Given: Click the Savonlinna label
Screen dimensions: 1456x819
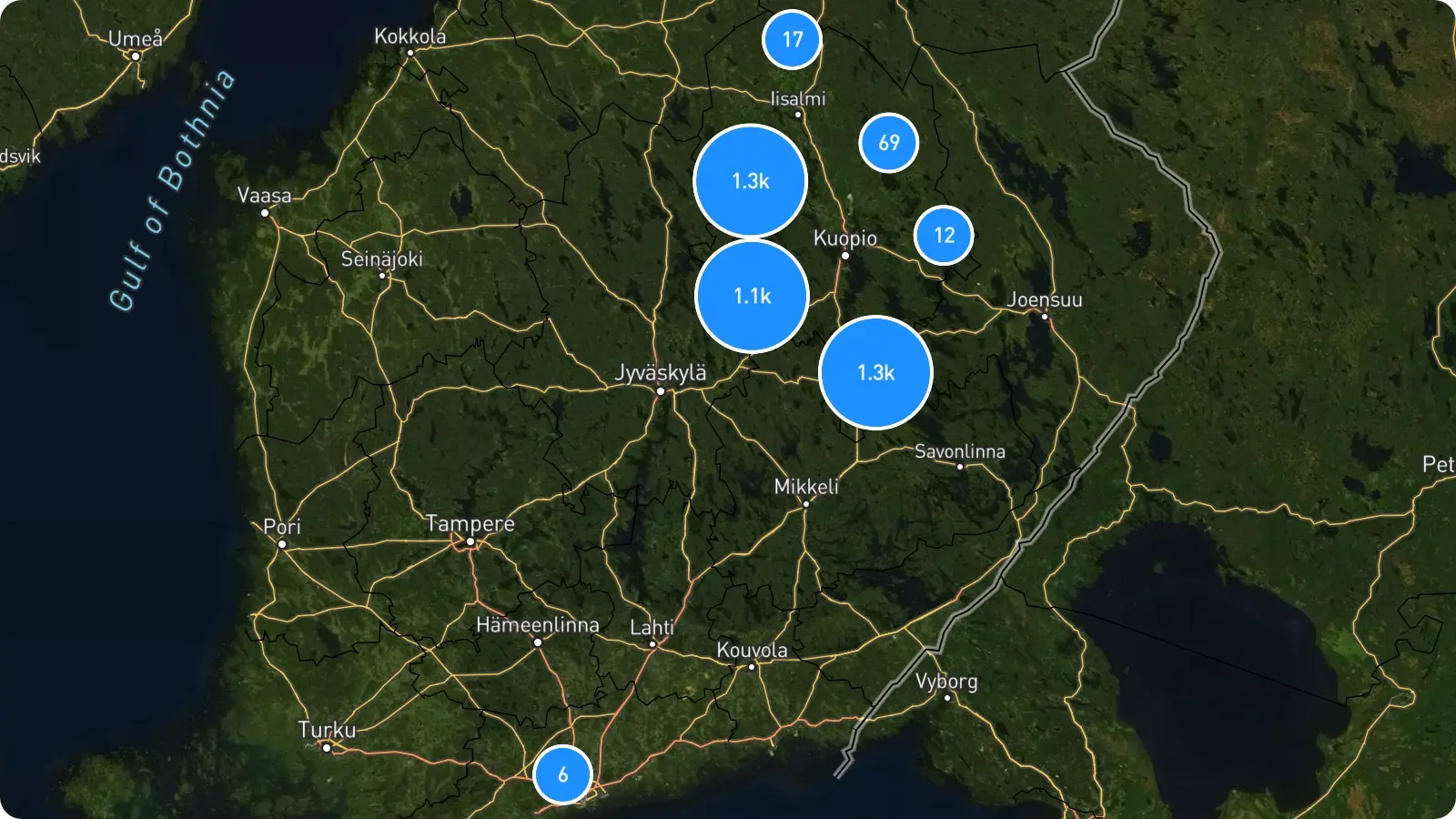Looking at the screenshot, I should 960,451.
